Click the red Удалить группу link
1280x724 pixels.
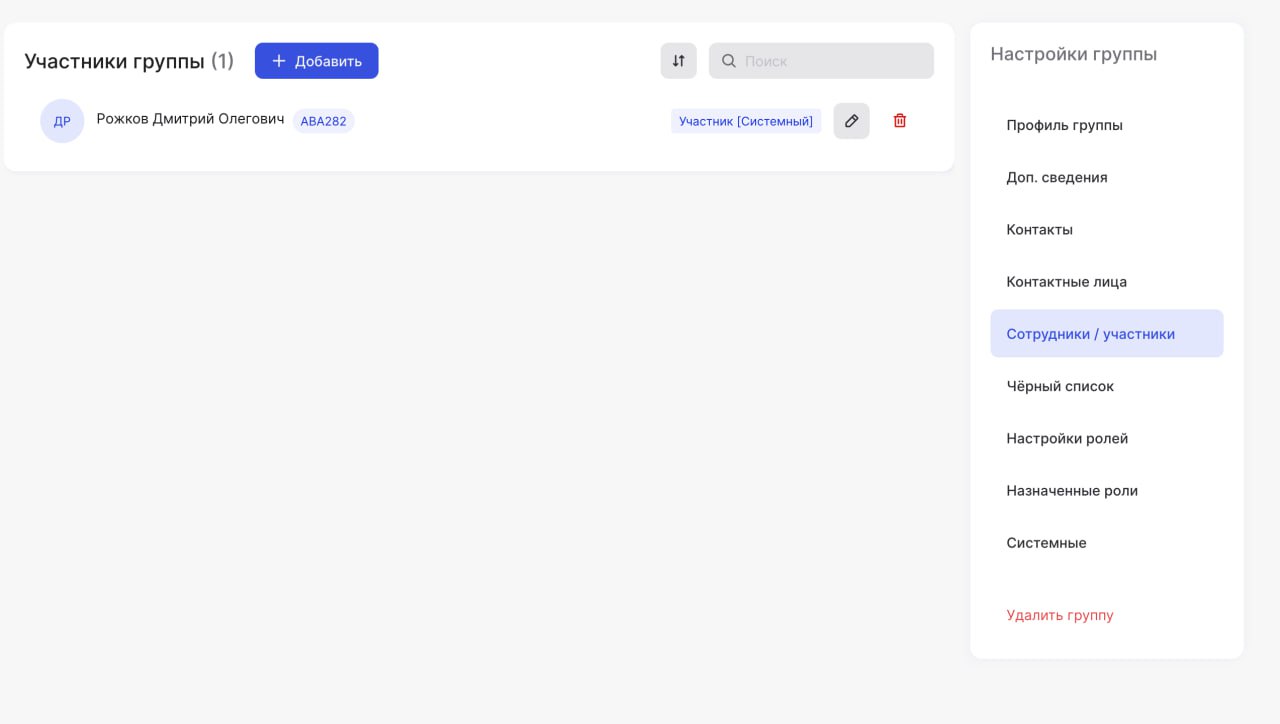[1059, 615]
